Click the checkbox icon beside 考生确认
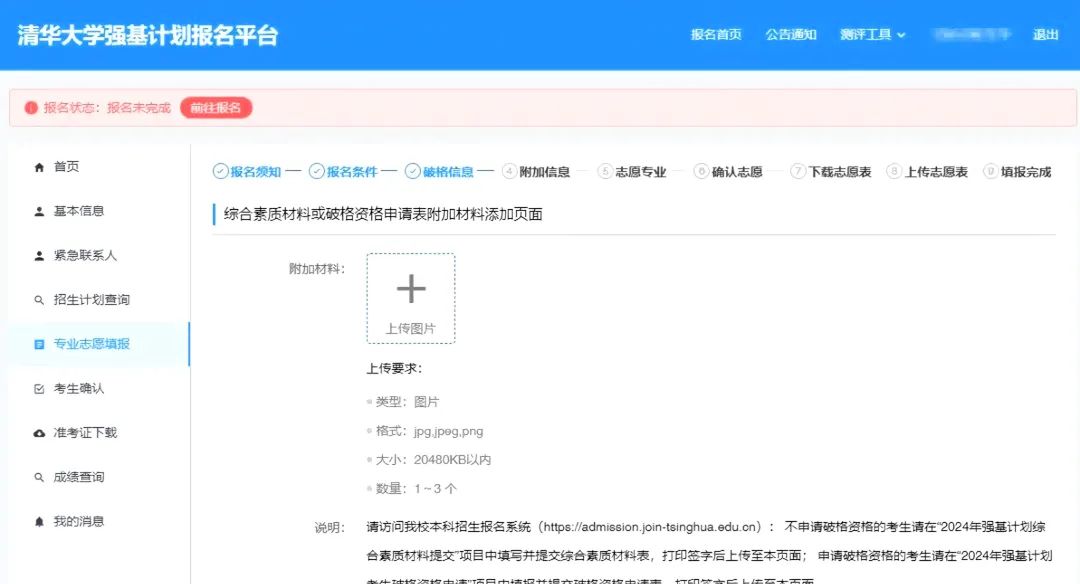1080x584 pixels. [39, 389]
